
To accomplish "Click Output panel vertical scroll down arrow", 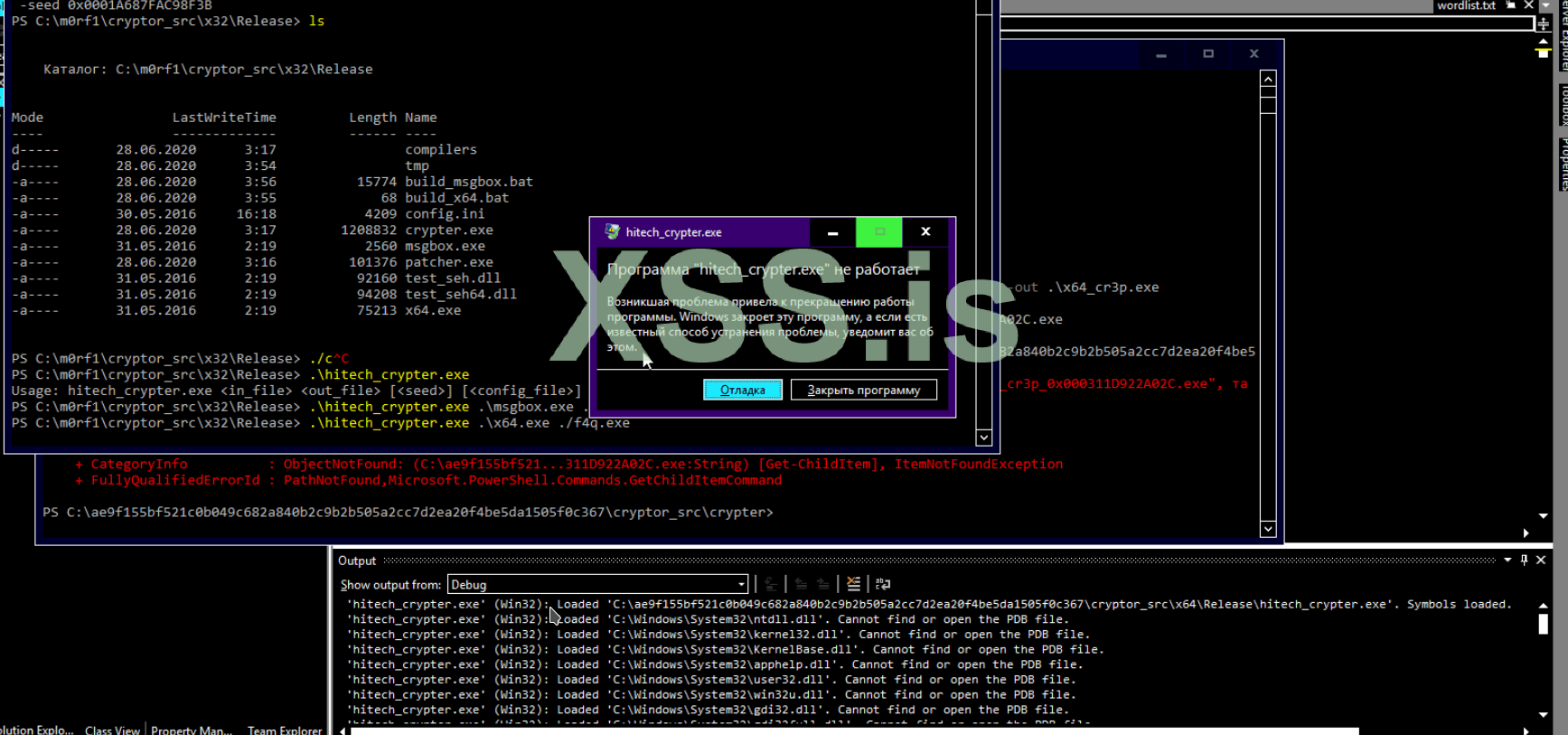I will (x=1543, y=714).
